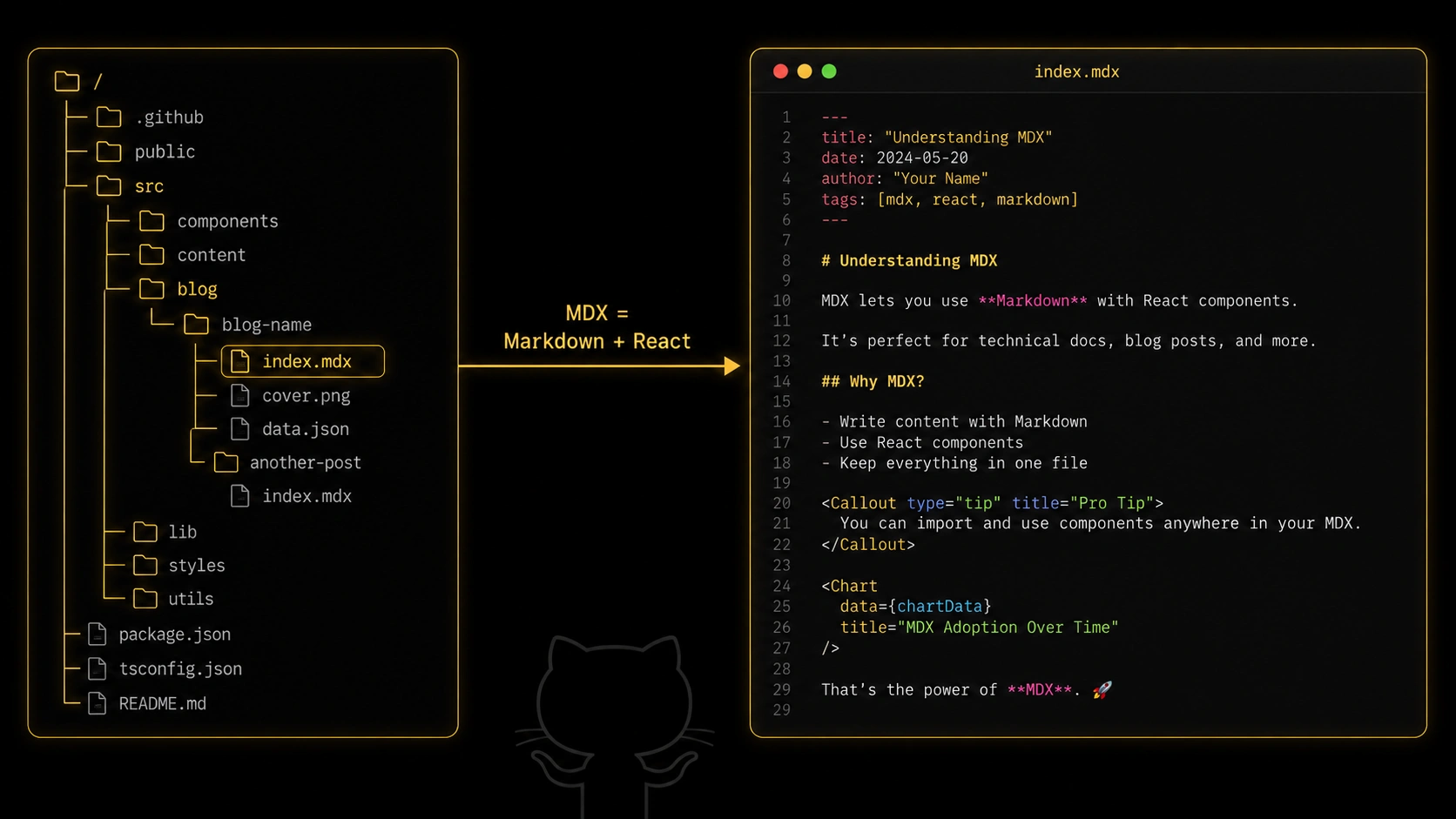The width and height of the screenshot is (1456, 819).
Task: Open the components folder label
Action: tap(228, 221)
